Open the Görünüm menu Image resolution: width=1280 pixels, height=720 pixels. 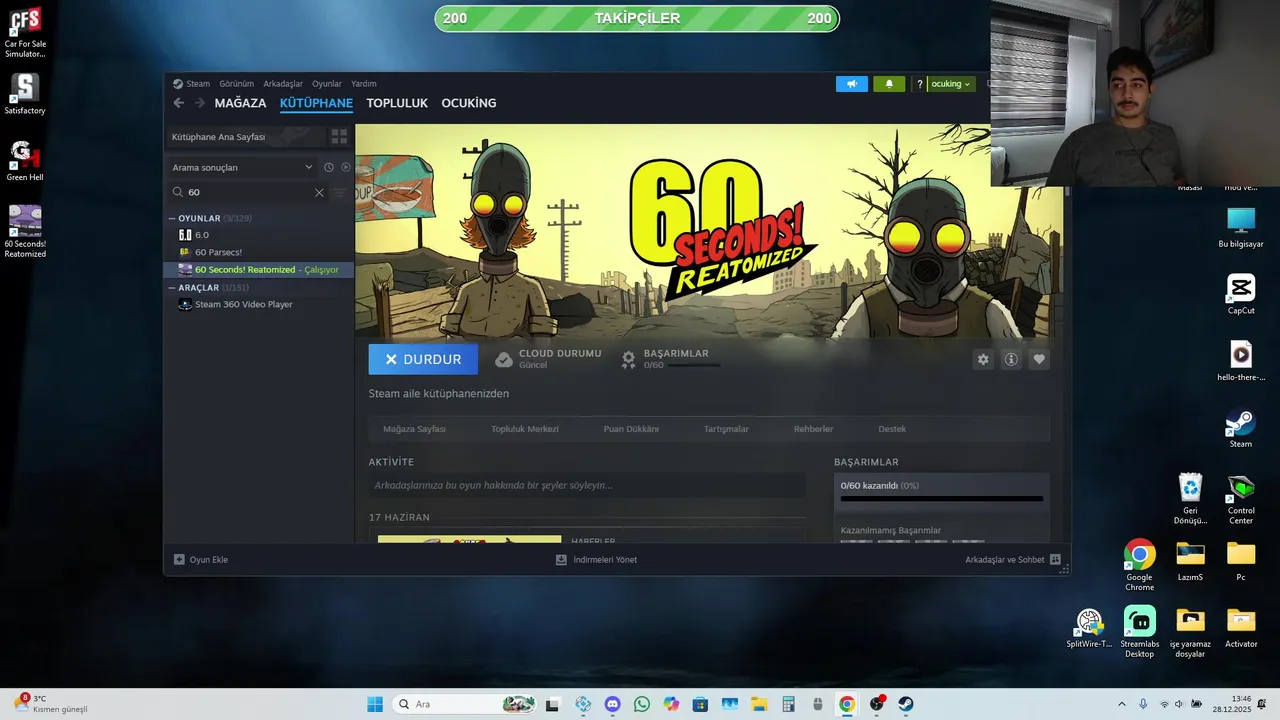click(236, 84)
